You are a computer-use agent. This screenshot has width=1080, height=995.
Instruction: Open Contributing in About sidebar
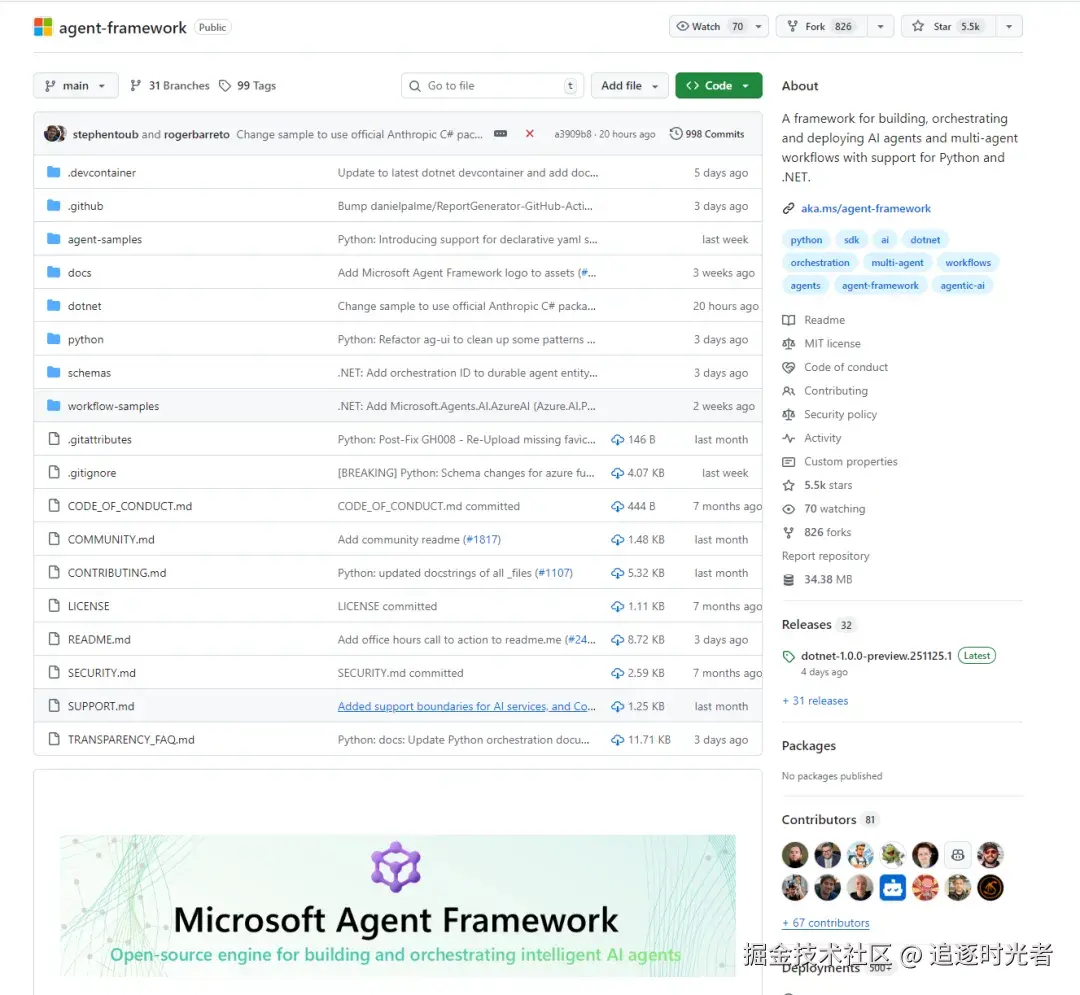(835, 390)
